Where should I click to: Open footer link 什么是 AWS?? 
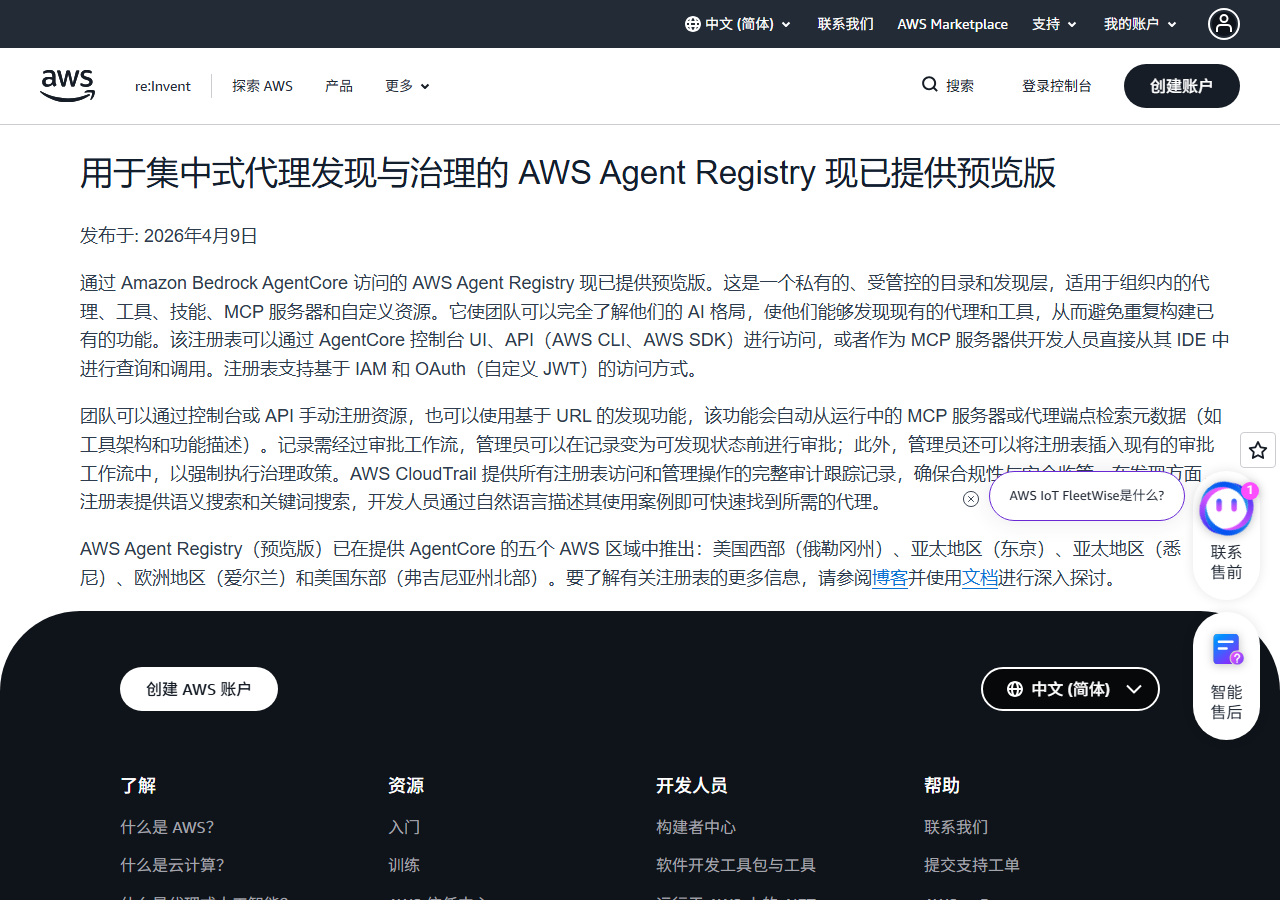pos(167,827)
